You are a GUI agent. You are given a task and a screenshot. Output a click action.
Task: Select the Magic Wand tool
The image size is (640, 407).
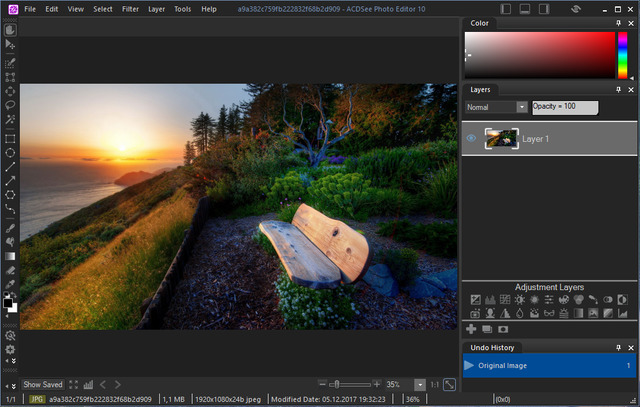pos(10,119)
